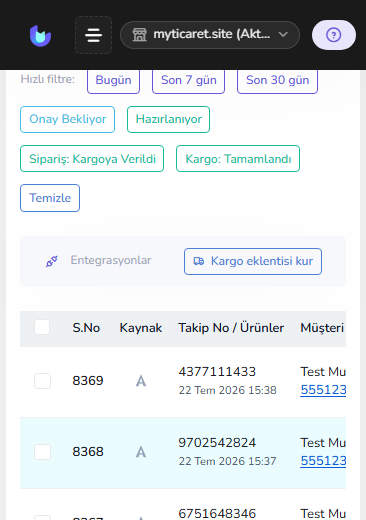Check the checkbox for order 8369
The width and height of the screenshot is (366, 520).
coord(42,381)
